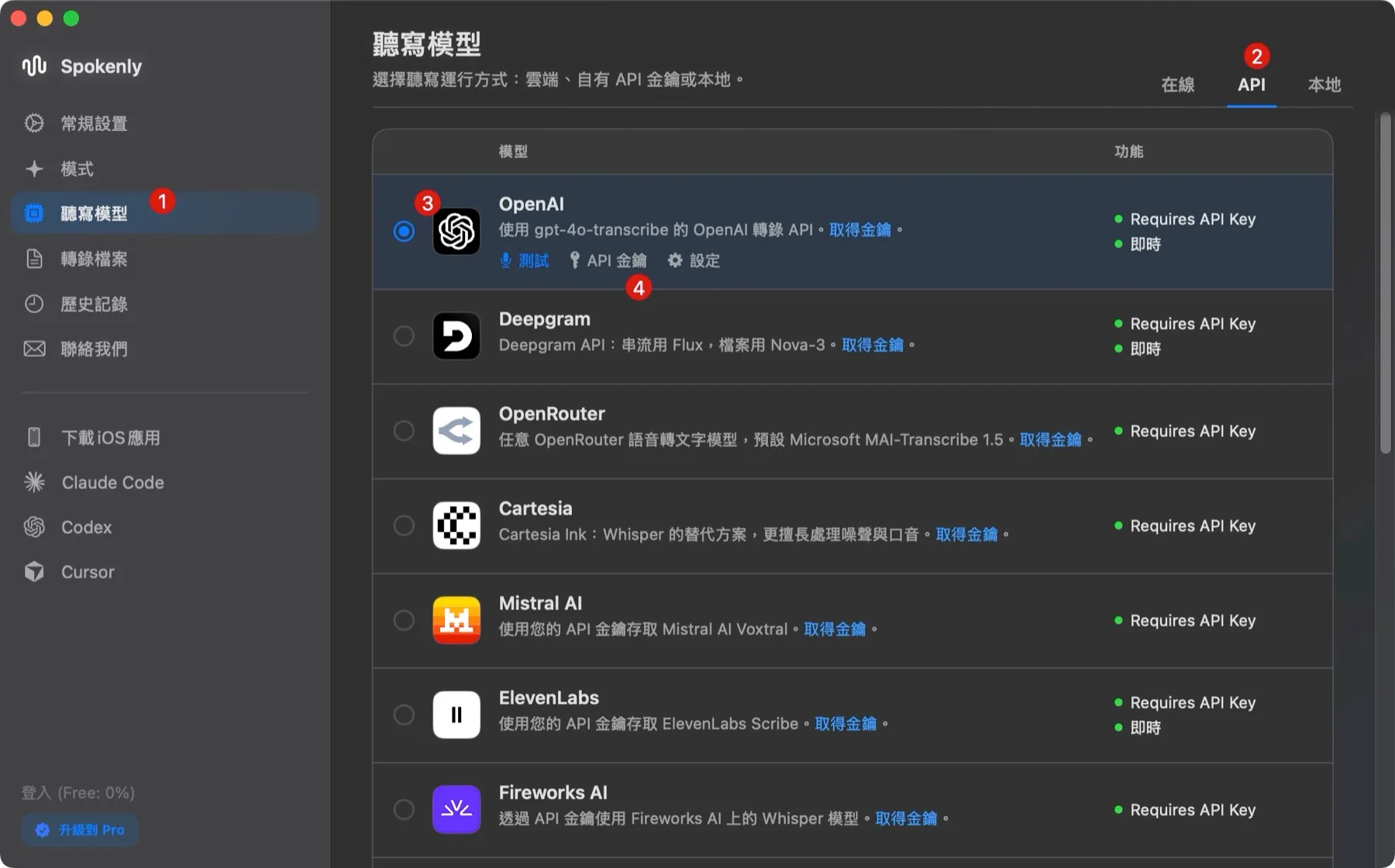Click the microphone icon beside 測試
This screenshot has width=1395, height=868.
pyautogui.click(x=505, y=260)
